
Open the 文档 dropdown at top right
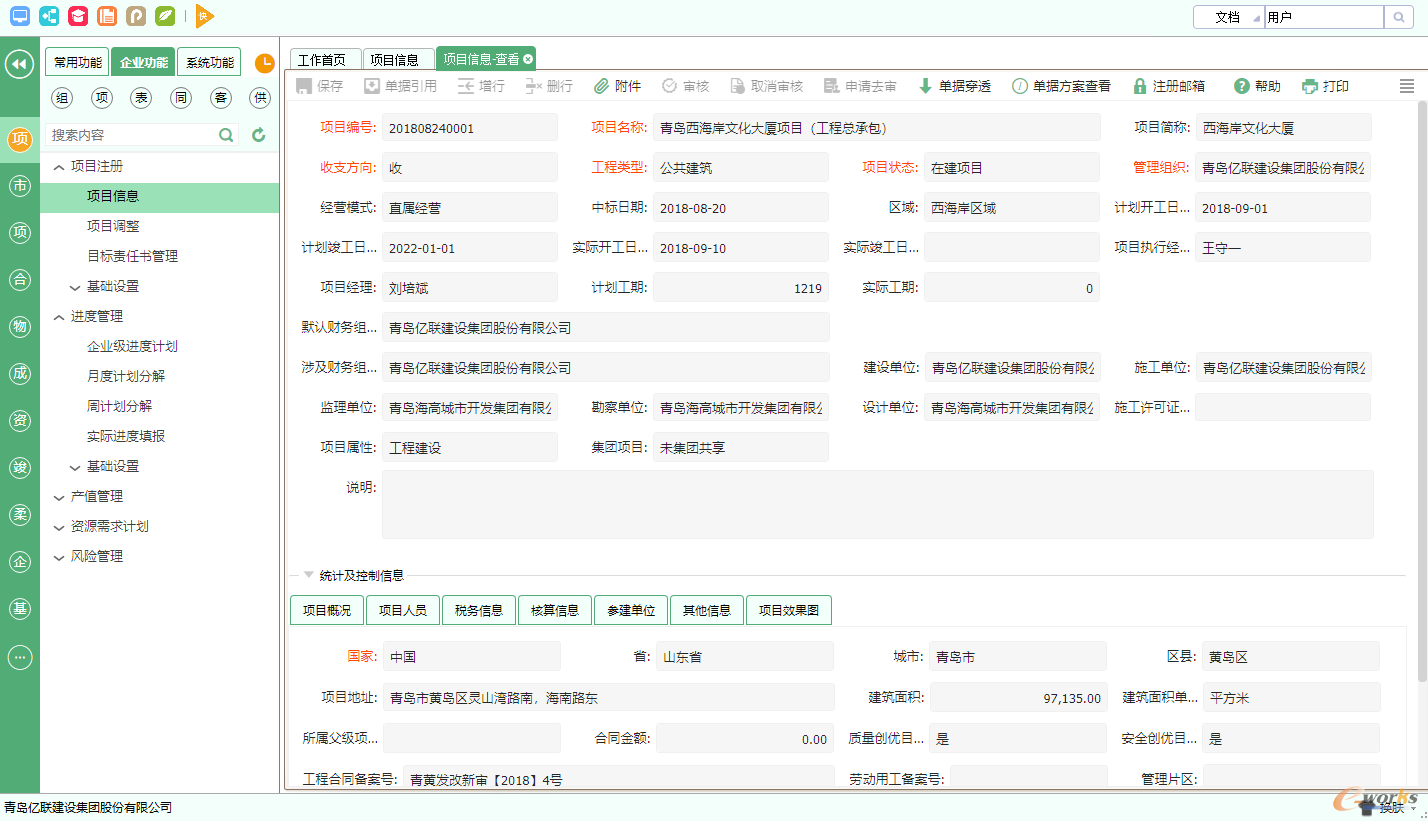[1229, 17]
